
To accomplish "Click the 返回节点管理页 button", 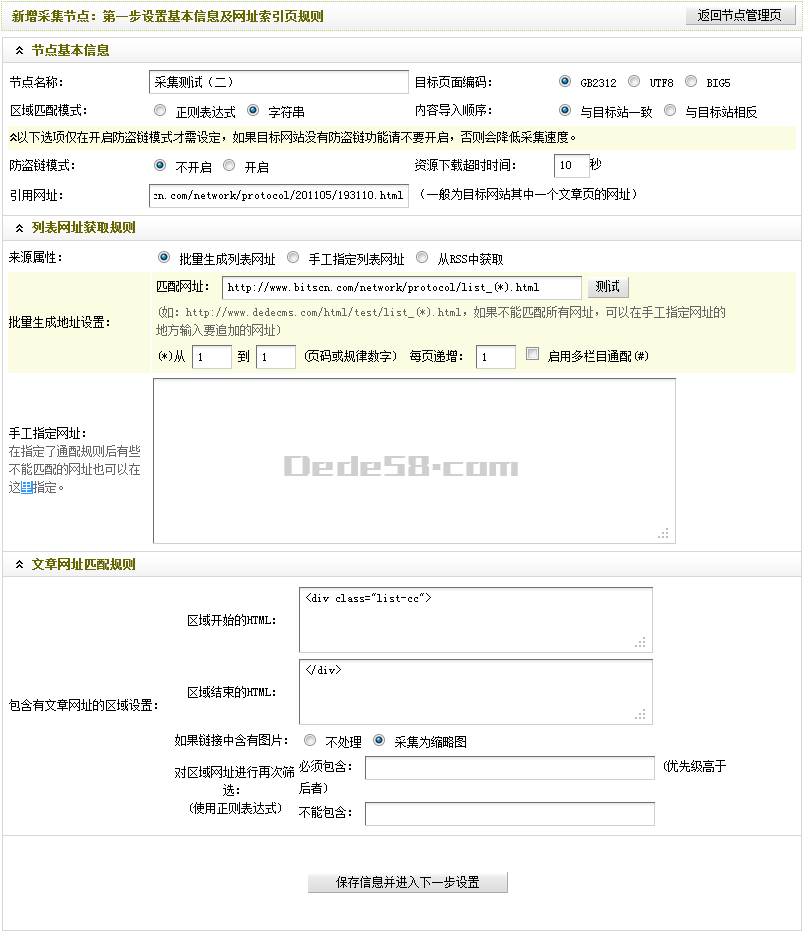I will coord(739,16).
